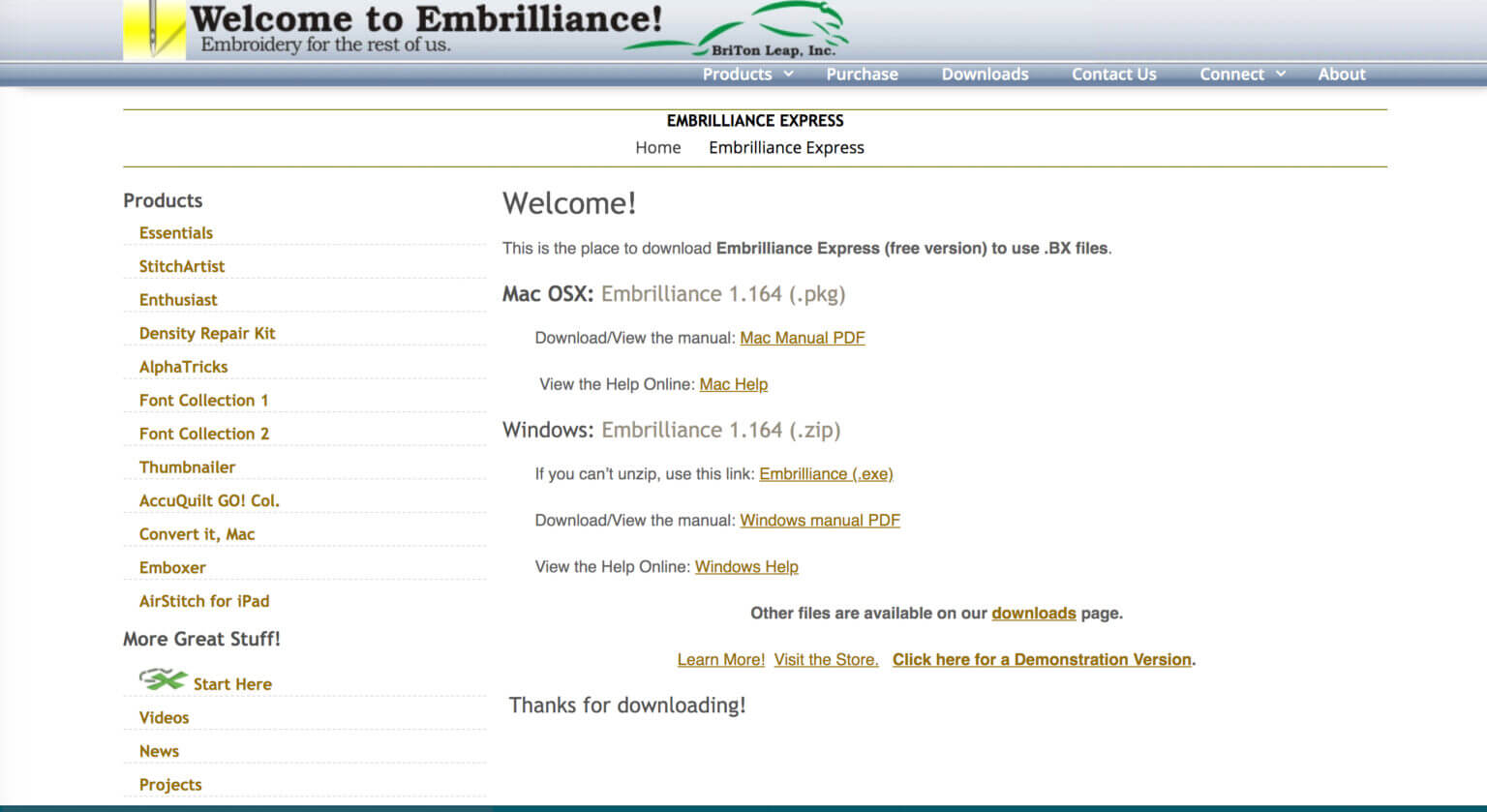
Task: Click the Embrilliance (.exe) download link
Action: click(x=825, y=474)
